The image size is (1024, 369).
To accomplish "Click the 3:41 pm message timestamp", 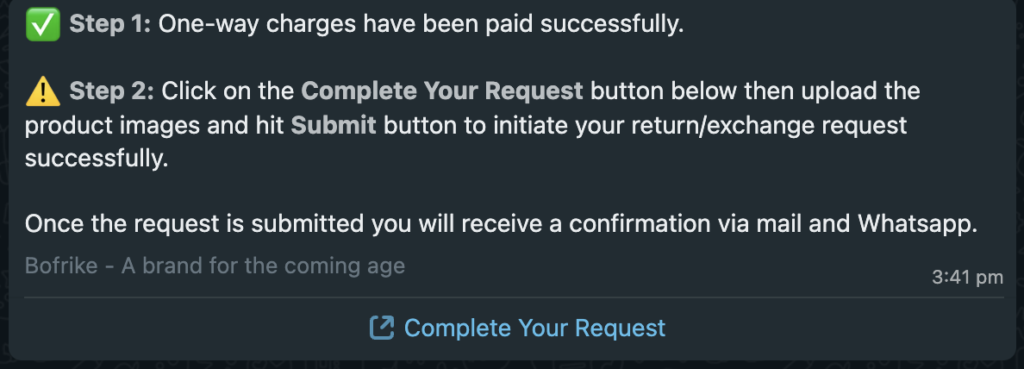I will (x=967, y=278).
